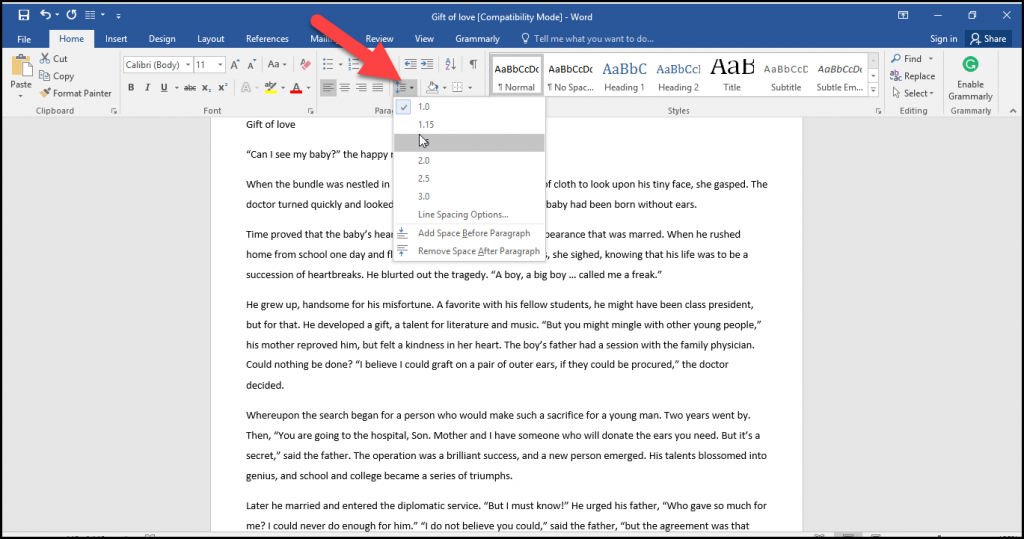Image resolution: width=1024 pixels, height=539 pixels.
Task: Click the Cut scissors button
Action: click(x=54, y=58)
